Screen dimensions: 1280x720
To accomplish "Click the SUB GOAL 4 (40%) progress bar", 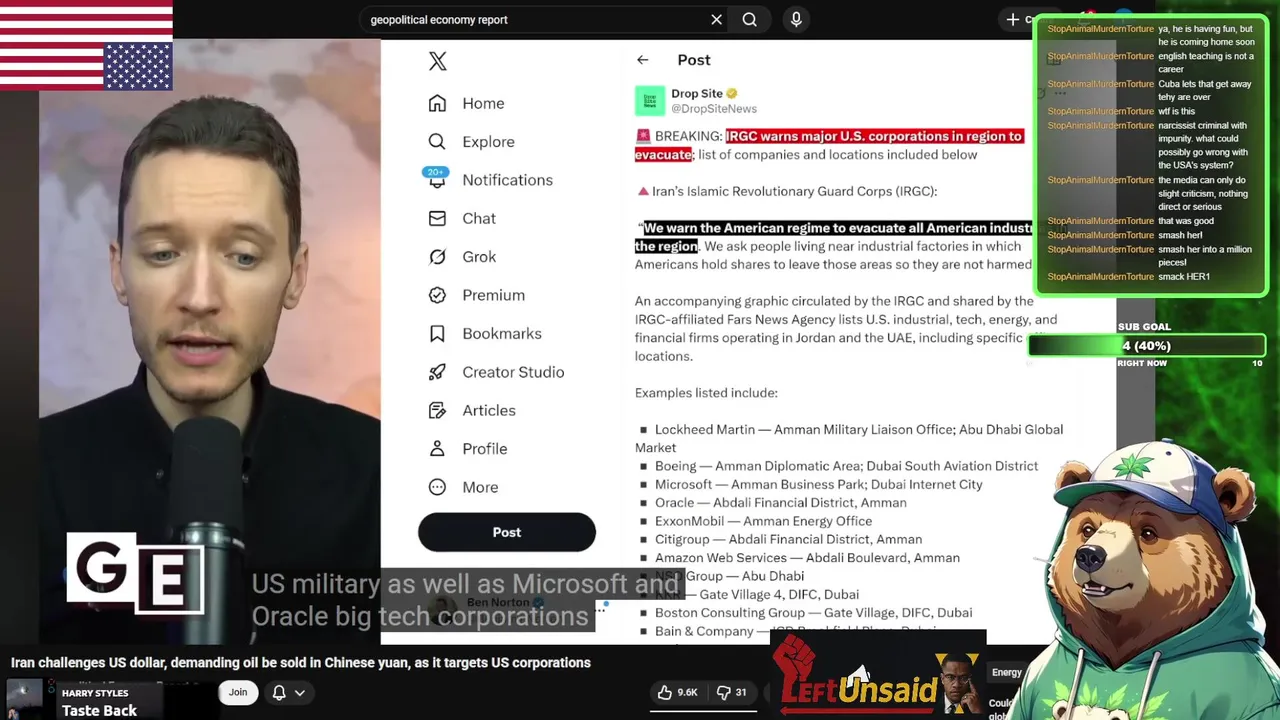I will tap(1146, 346).
